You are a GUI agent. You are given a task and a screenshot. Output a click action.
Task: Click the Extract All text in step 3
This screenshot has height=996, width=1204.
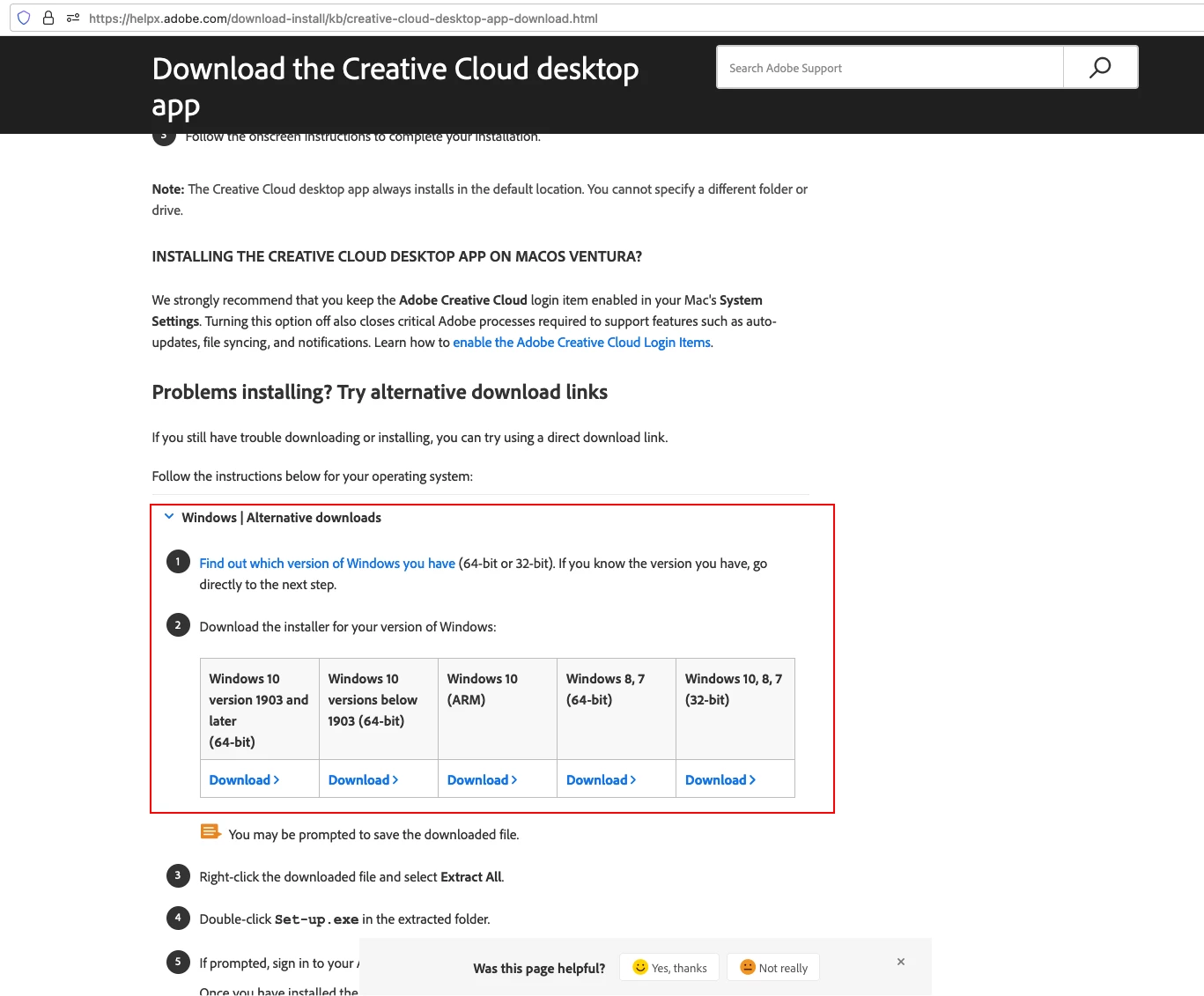pyautogui.click(x=471, y=877)
